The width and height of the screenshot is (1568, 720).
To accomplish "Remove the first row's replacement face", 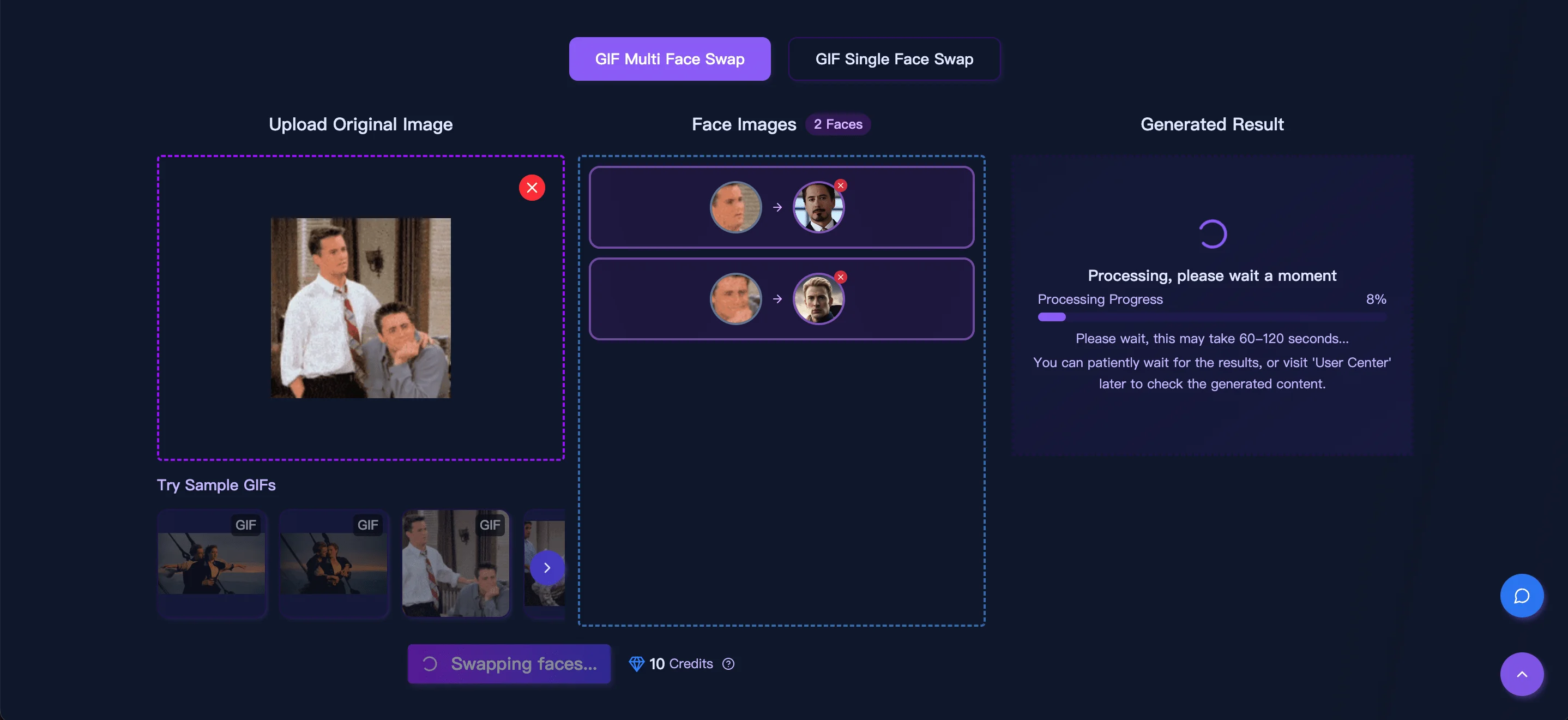I will tap(841, 185).
